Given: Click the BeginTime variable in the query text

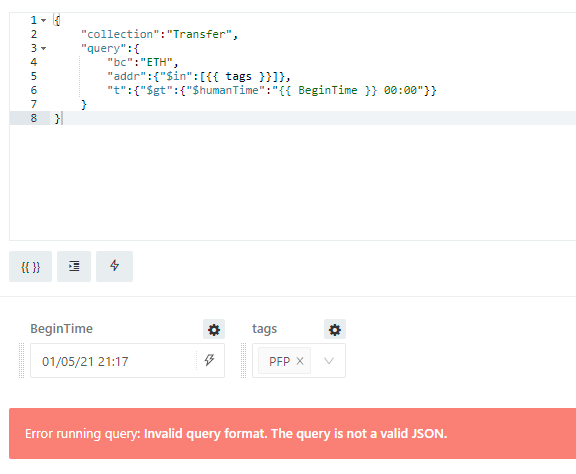Looking at the screenshot, I should (x=328, y=90).
